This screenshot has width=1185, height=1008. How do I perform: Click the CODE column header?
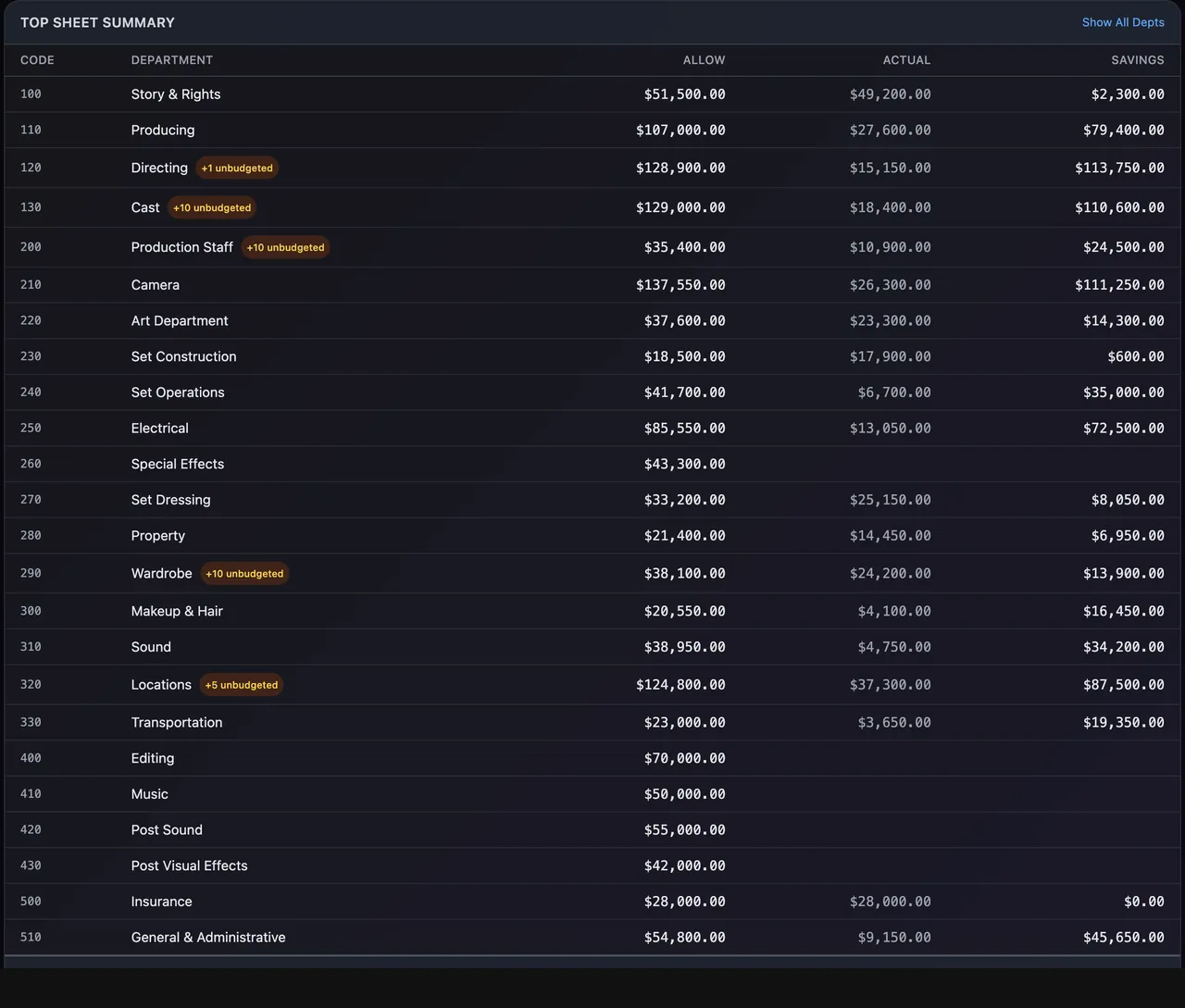pyautogui.click(x=37, y=60)
